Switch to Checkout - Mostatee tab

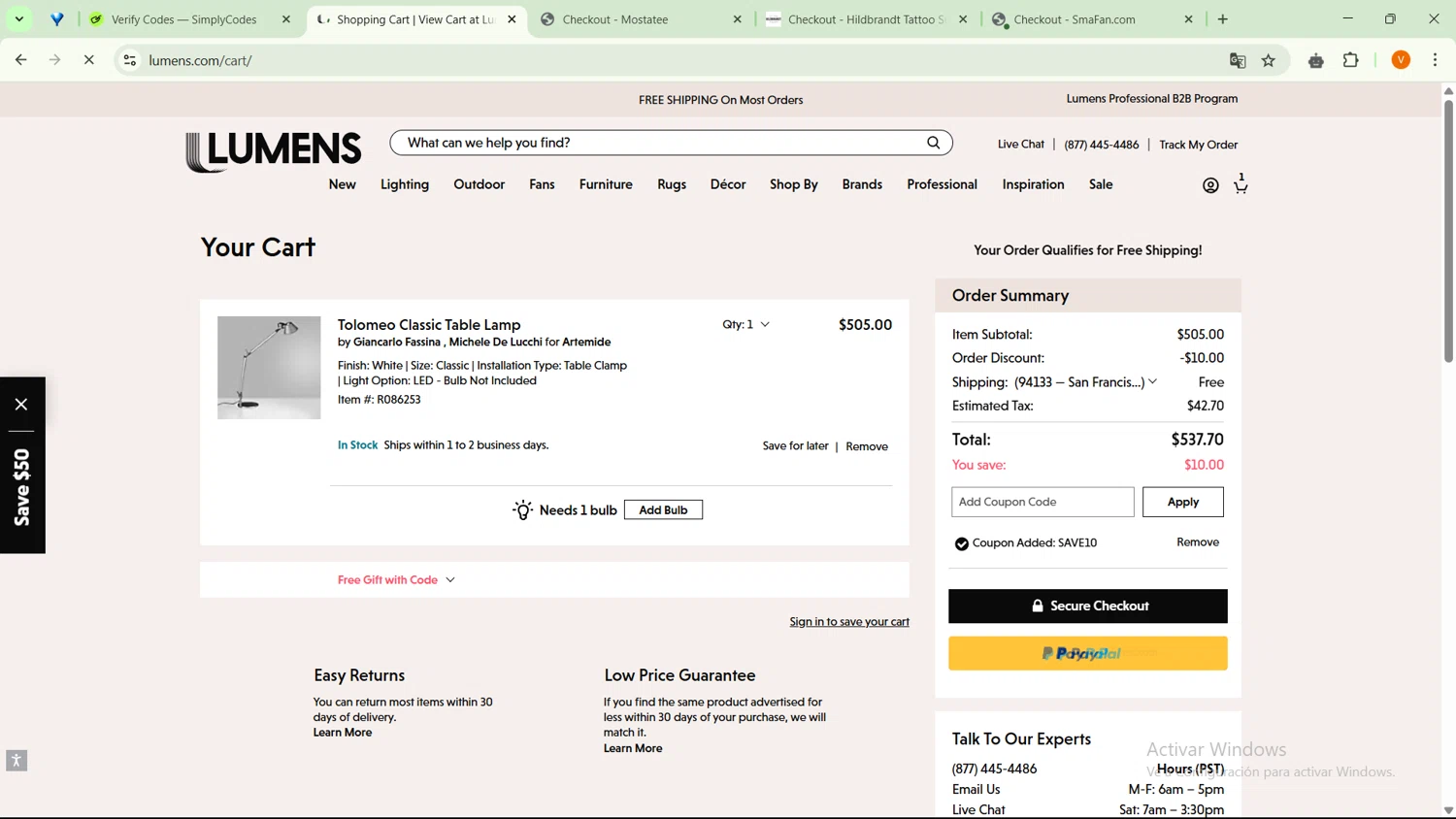click(x=615, y=19)
